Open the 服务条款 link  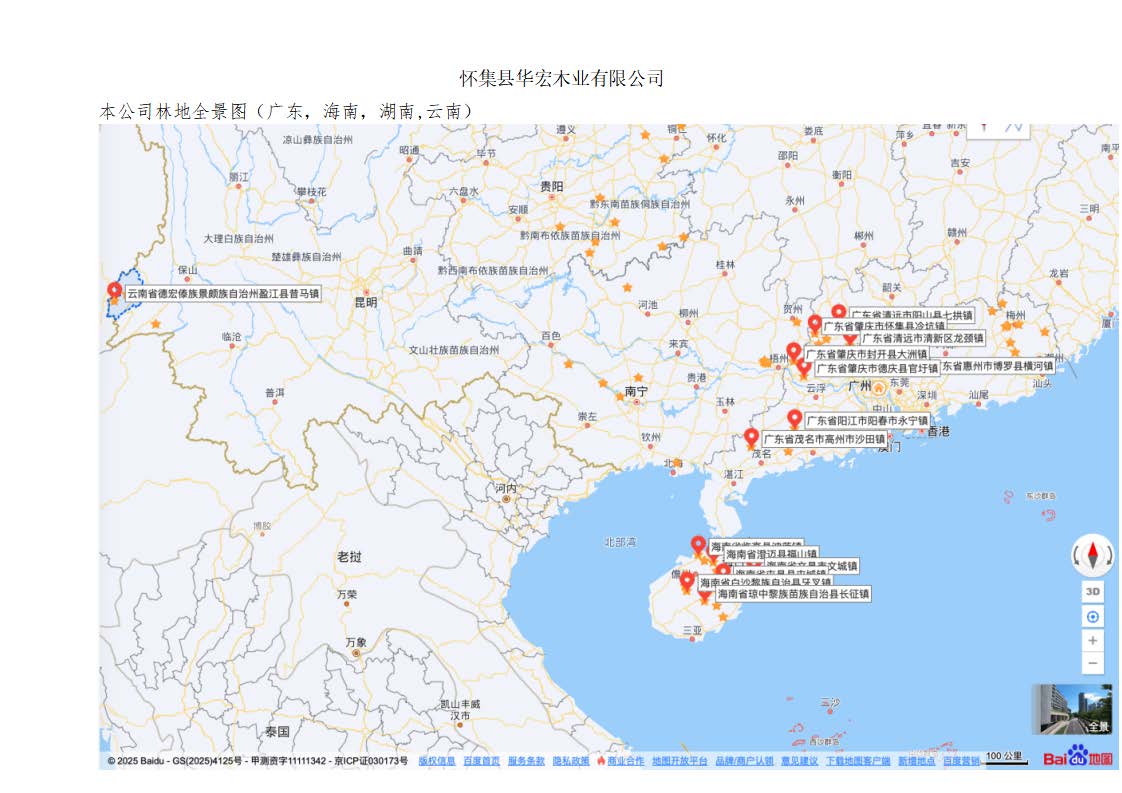(x=526, y=761)
